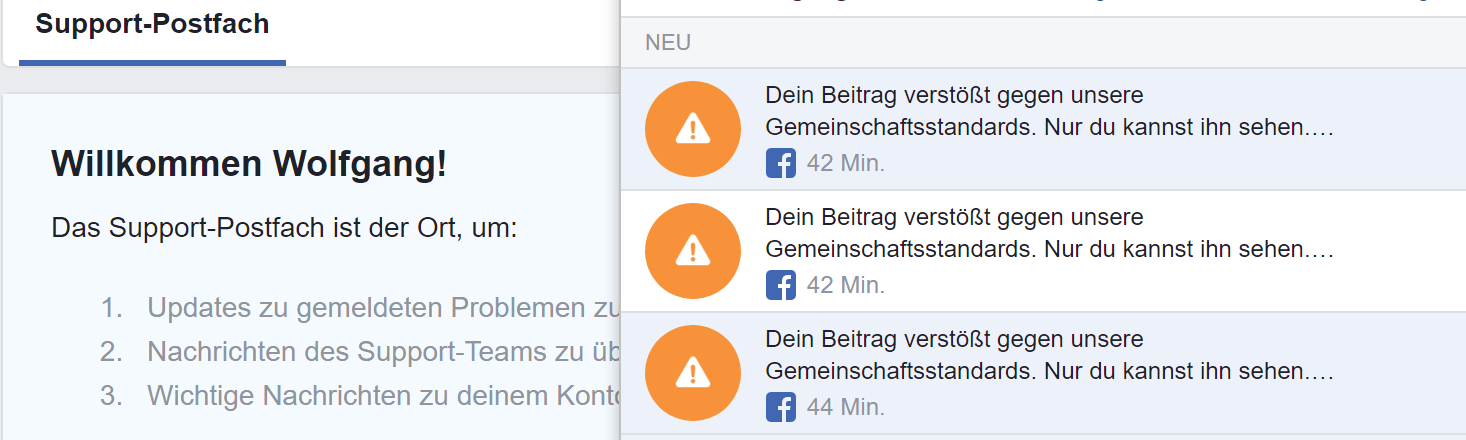Open the Support-Postfach tab
Viewport: 1466px width, 440px height.
(x=152, y=24)
